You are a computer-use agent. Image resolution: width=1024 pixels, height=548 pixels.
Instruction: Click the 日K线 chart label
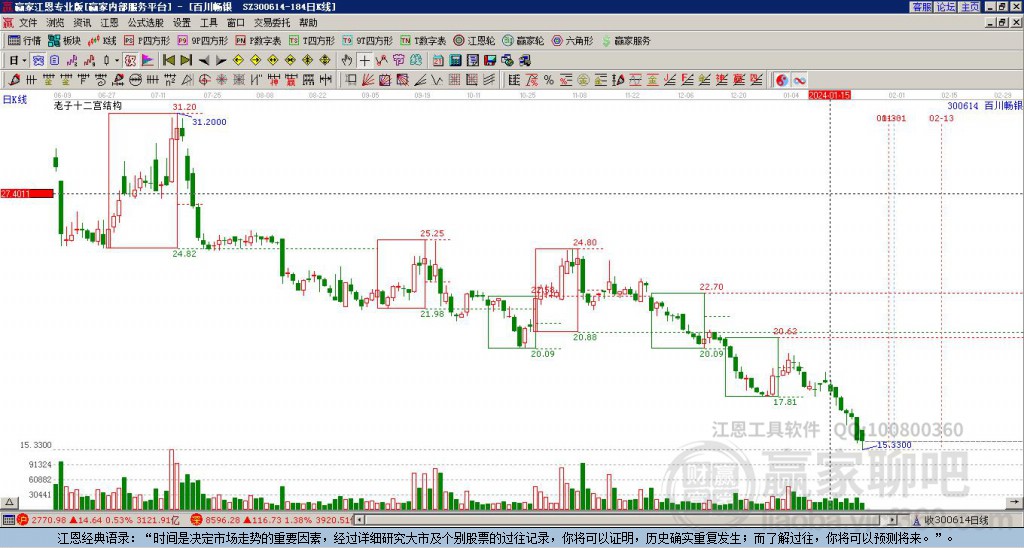[15, 100]
